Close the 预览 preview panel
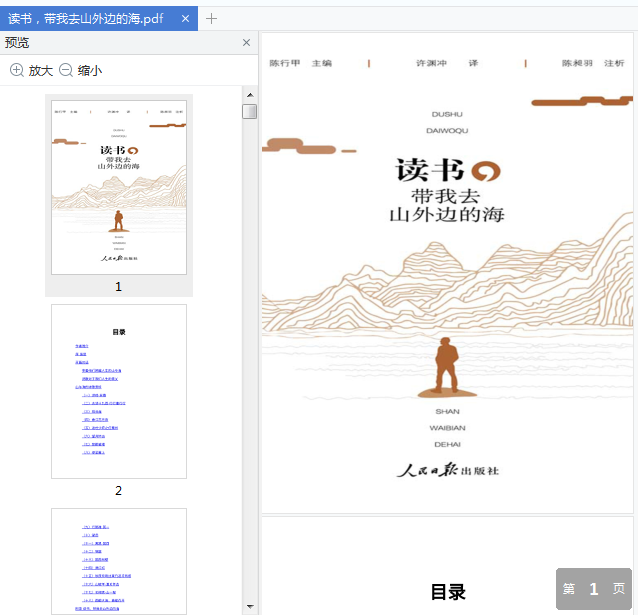Image resolution: width=638 pixels, height=615 pixels. point(246,42)
